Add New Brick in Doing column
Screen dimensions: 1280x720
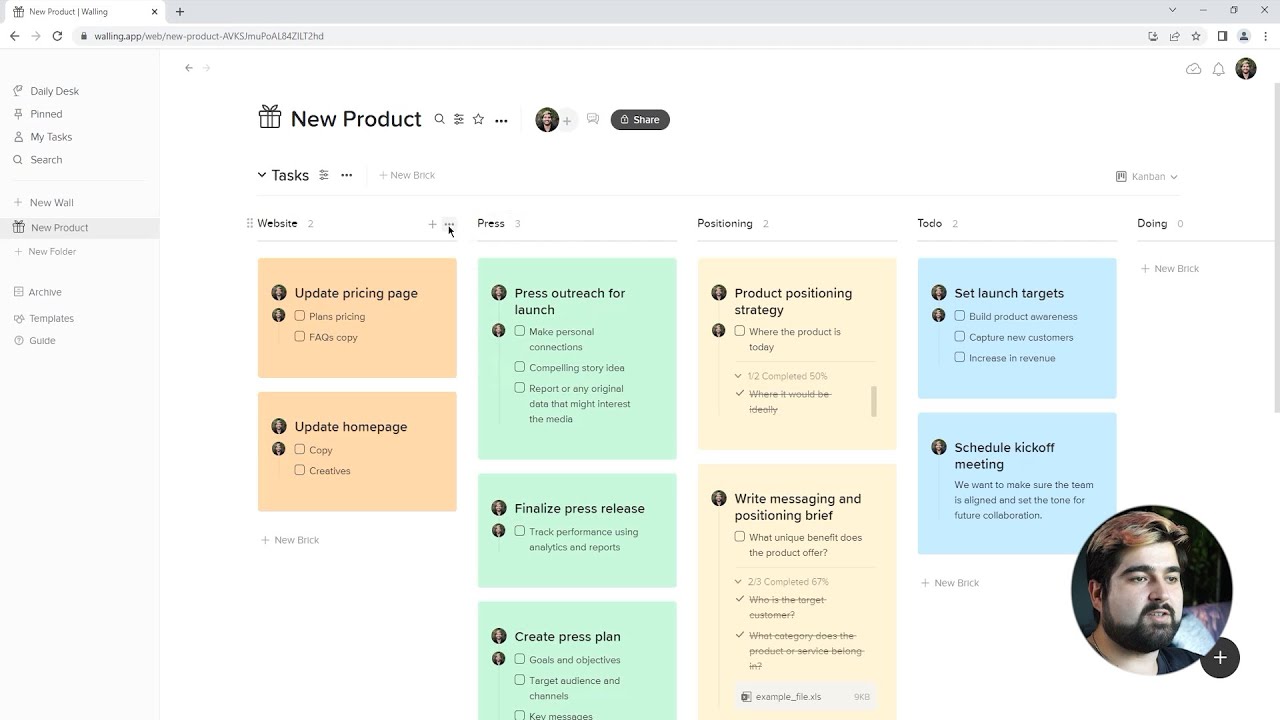(1170, 268)
